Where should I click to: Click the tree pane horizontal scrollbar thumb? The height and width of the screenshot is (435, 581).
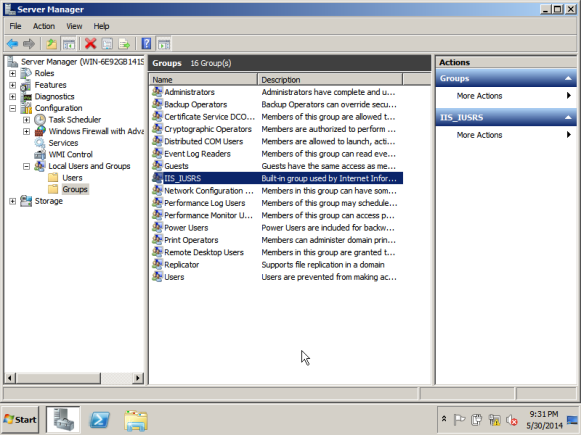(58, 378)
